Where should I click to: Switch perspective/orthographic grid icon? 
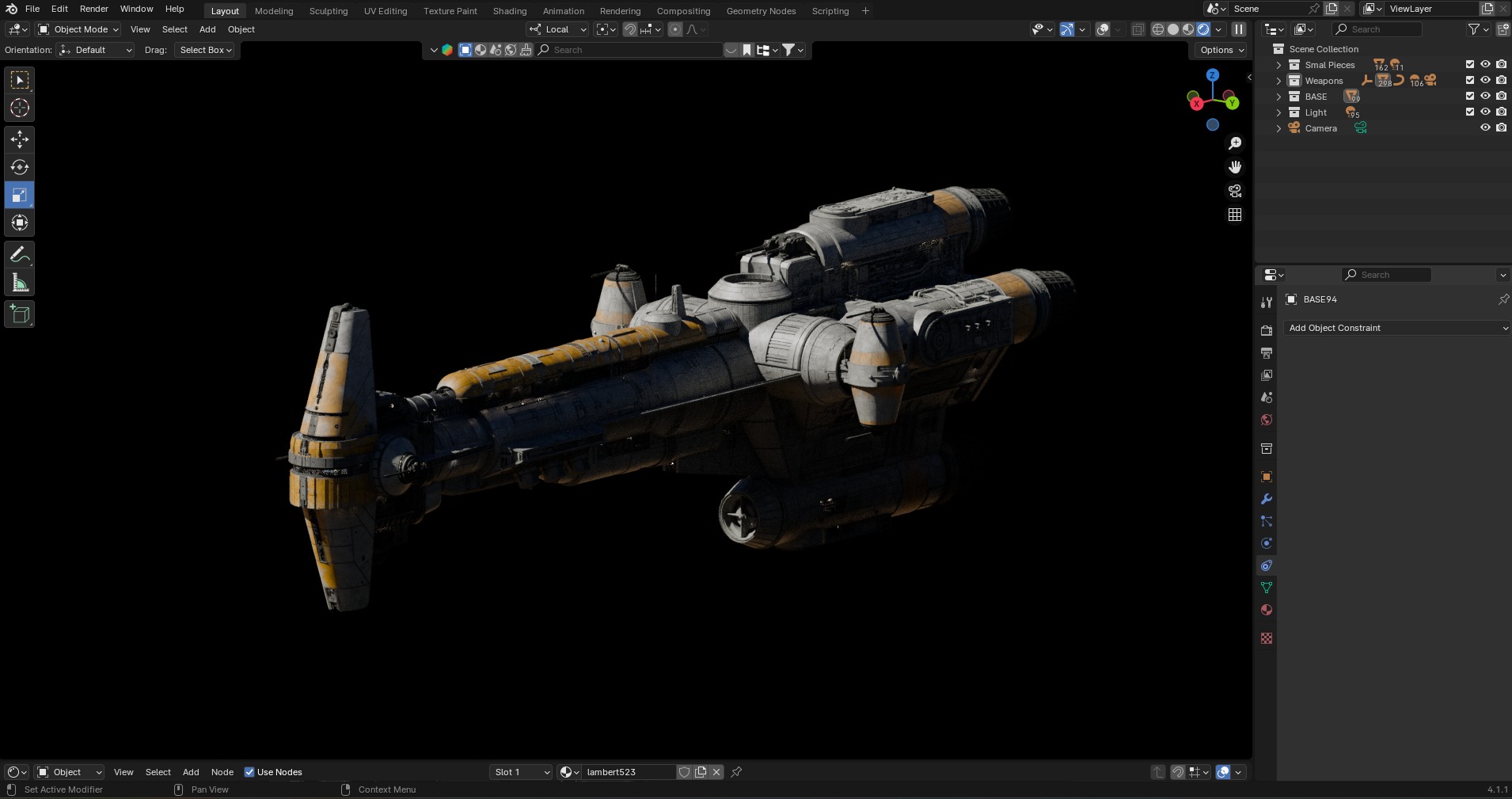coord(1235,215)
